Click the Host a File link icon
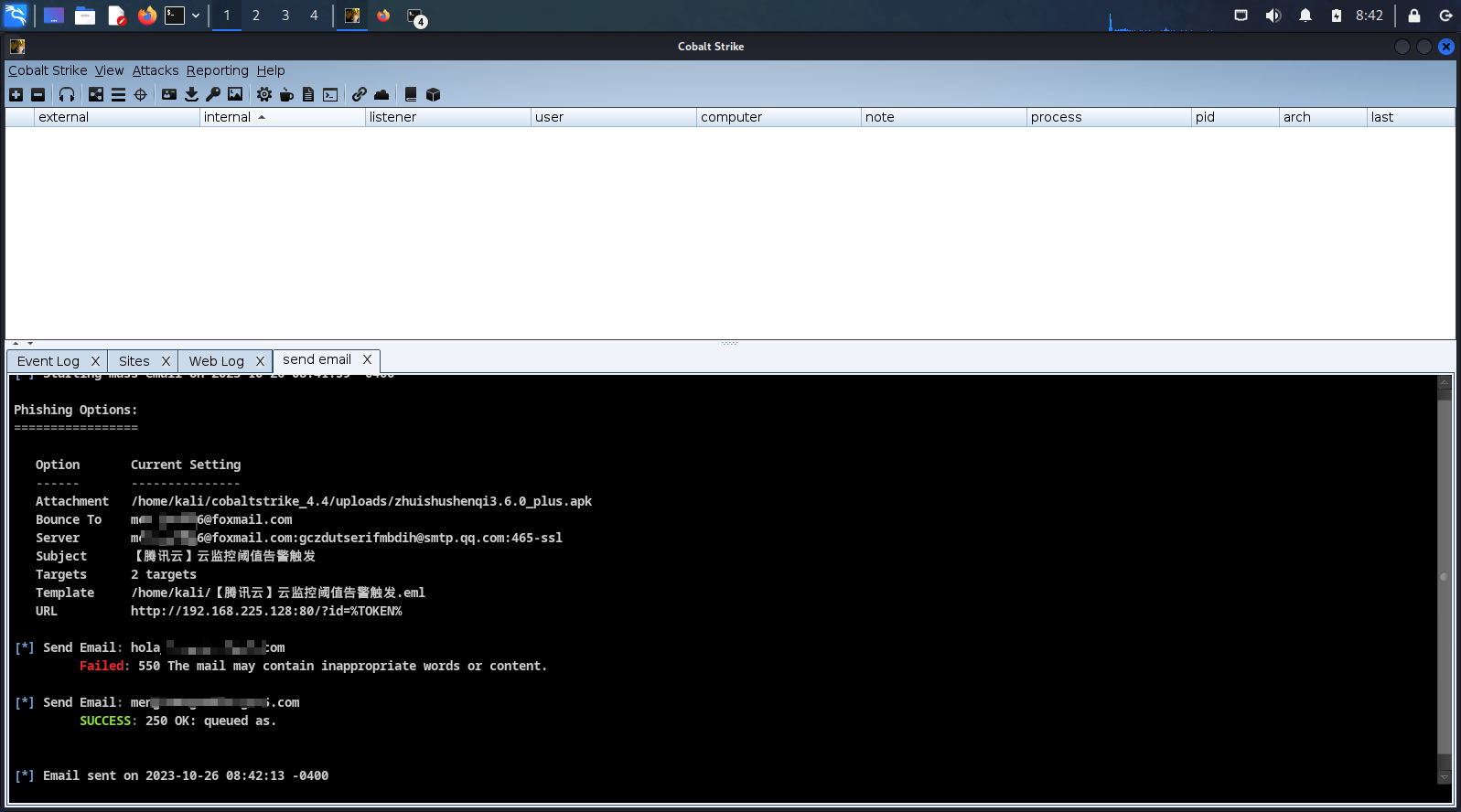The width and height of the screenshot is (1461, 812). (360, 94)
